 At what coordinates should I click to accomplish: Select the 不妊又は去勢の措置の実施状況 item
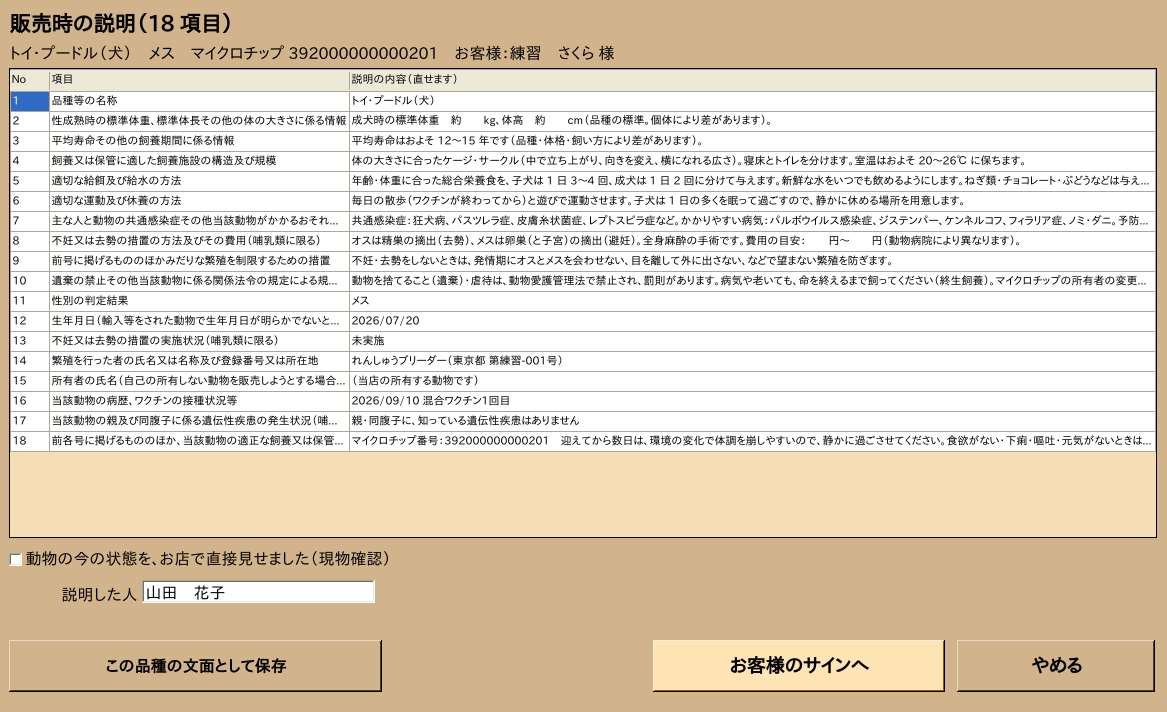199,341
